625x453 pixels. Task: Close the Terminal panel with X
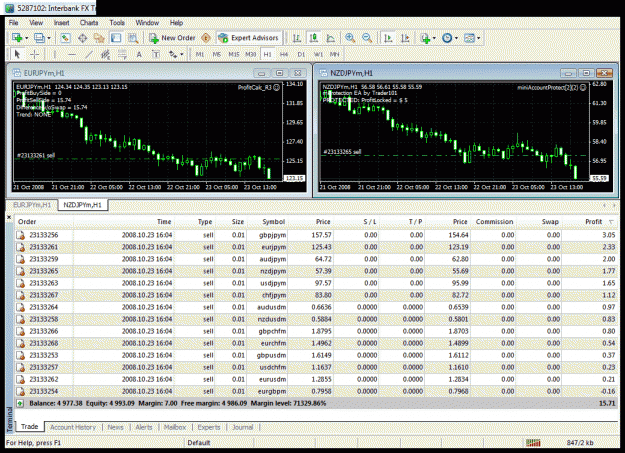(9, 217)
